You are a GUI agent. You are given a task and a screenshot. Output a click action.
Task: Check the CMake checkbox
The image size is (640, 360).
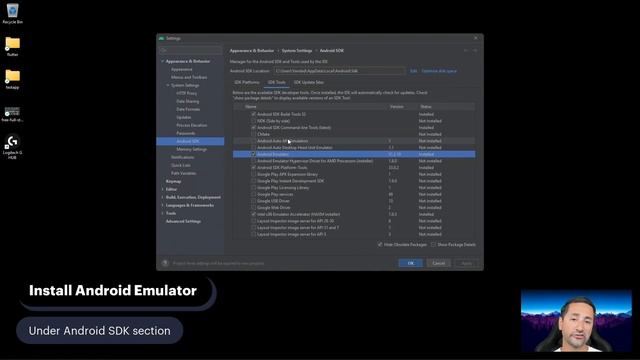point(253,134)
